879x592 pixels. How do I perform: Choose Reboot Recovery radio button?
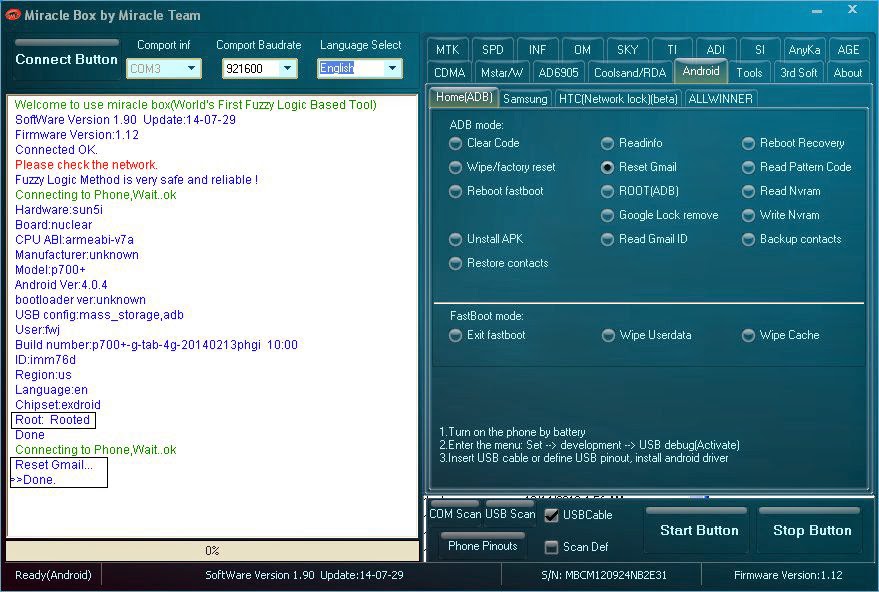click(x=748, y=144)
